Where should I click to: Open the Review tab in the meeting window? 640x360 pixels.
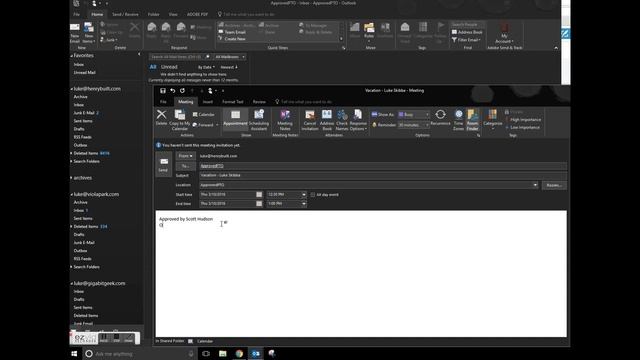coord(259,102)
